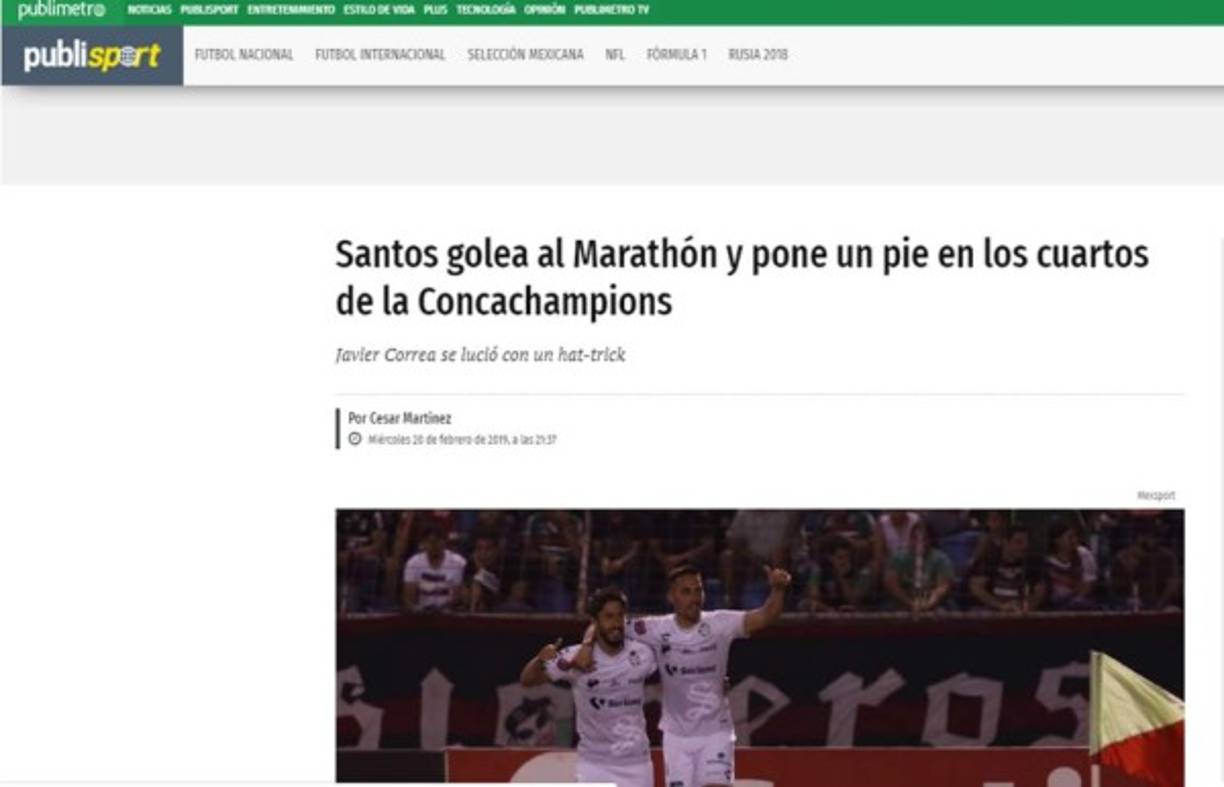Click the publisport logo icon

point(92,55)
